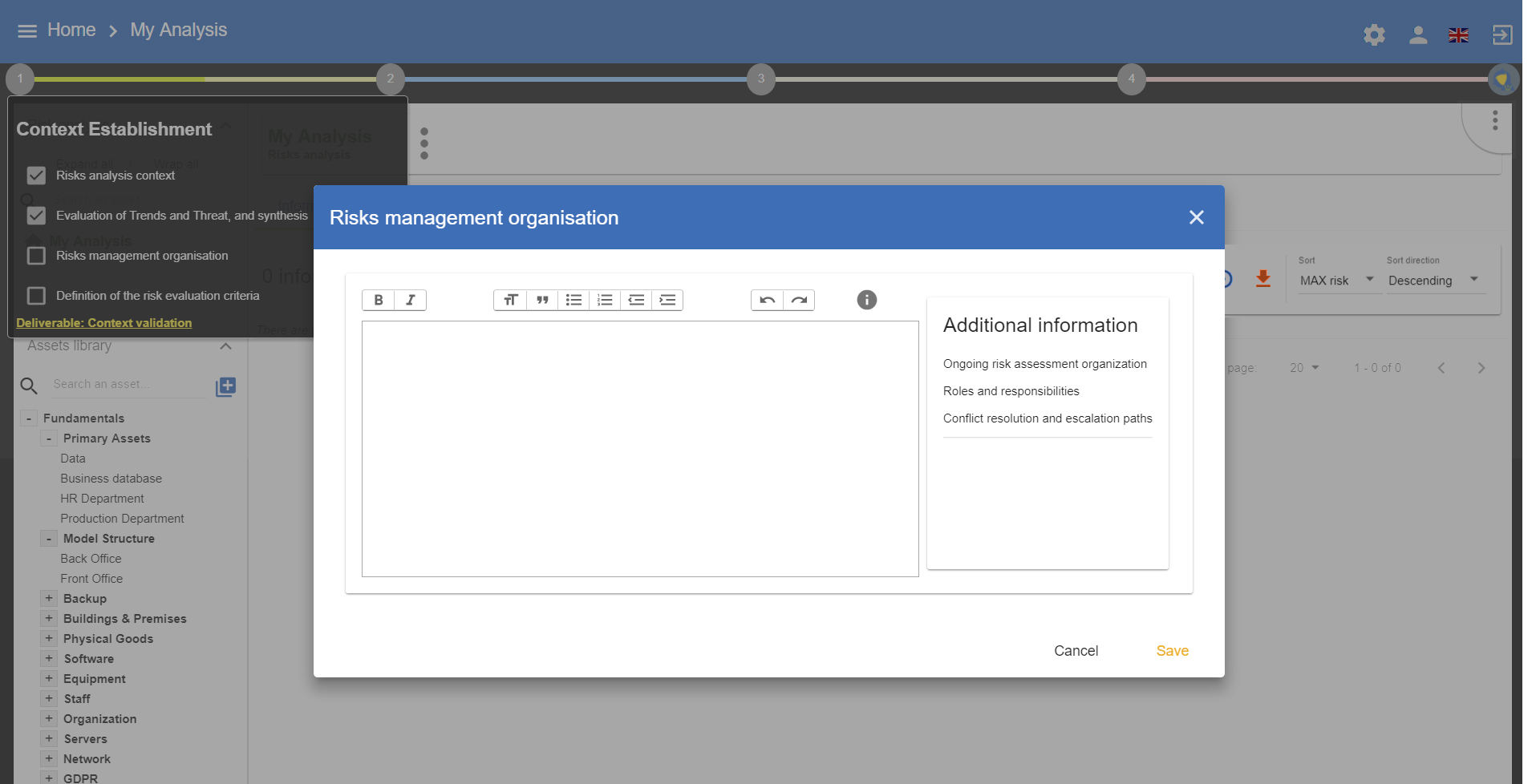Click inside the rich text editor area
Image resolution: width=1540 pixels, height=784 pixels.
tap(640, 449)
